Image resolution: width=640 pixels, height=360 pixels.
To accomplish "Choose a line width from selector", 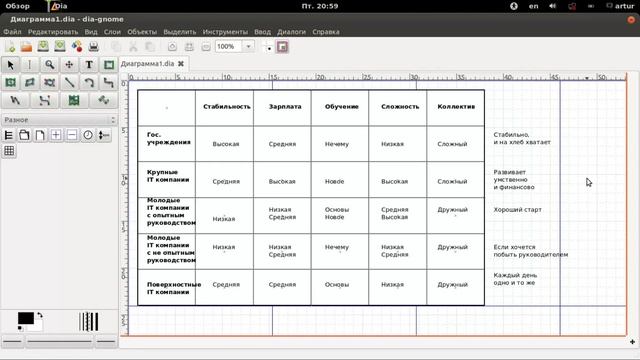I will tap(89, 322).
